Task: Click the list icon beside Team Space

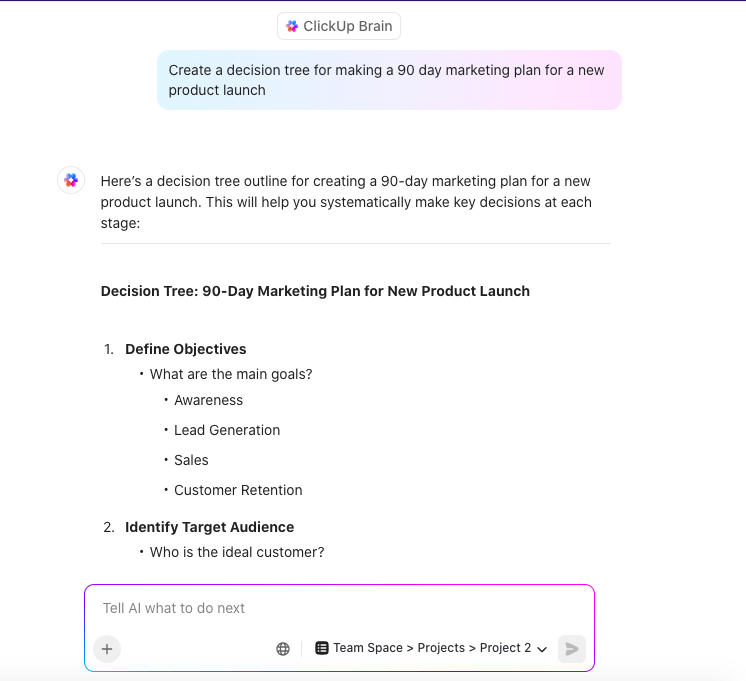Action: click(x=322, y=648)
